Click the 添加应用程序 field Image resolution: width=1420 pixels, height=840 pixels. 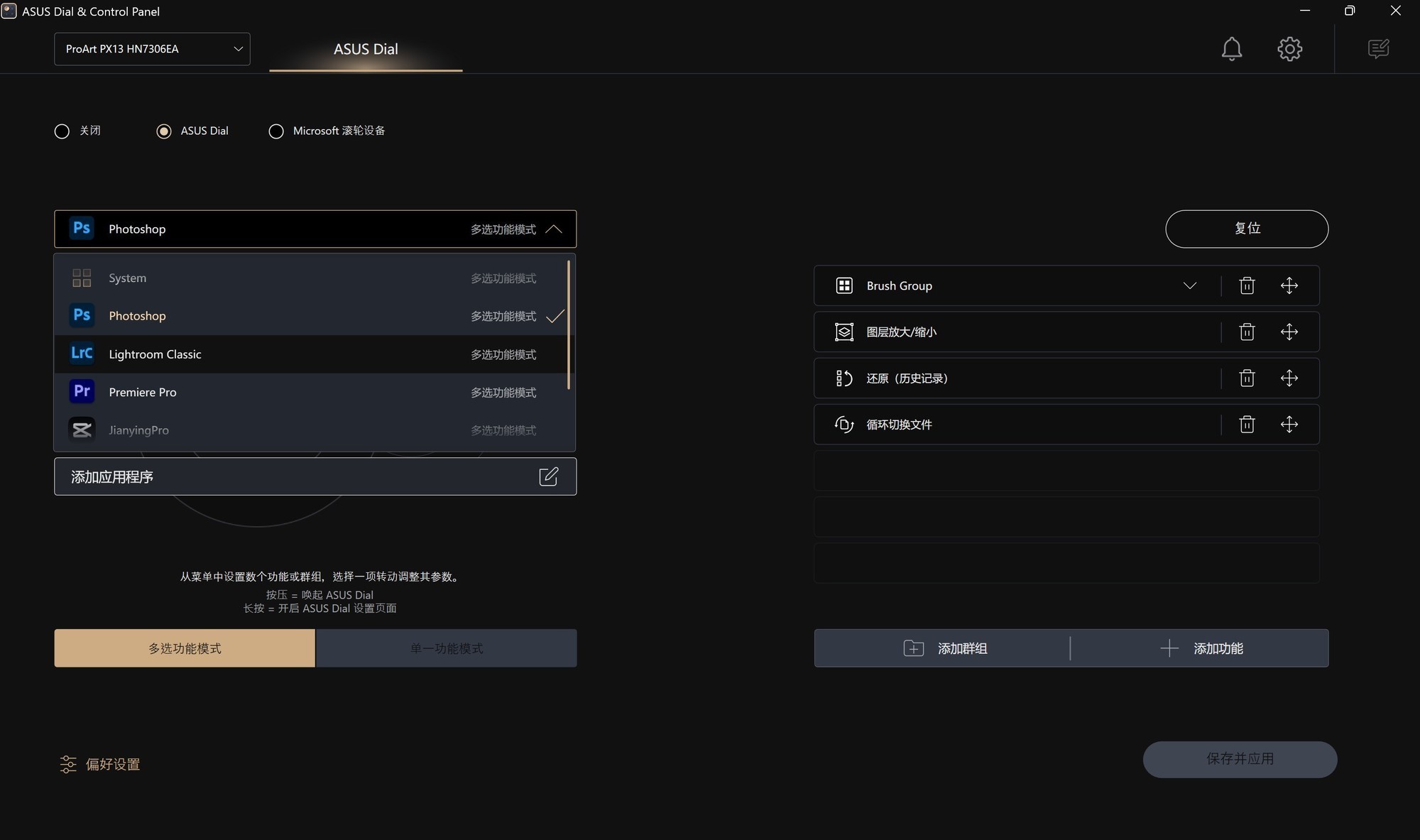point(315,476)
